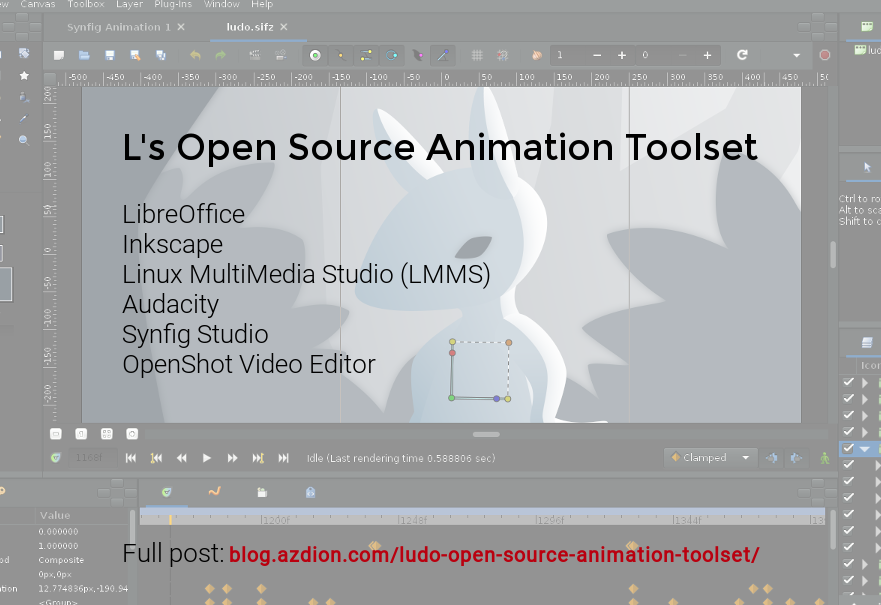Open the Window menu
The height and width of the screenshot is (605, 881).
click(x=221, y=4)
